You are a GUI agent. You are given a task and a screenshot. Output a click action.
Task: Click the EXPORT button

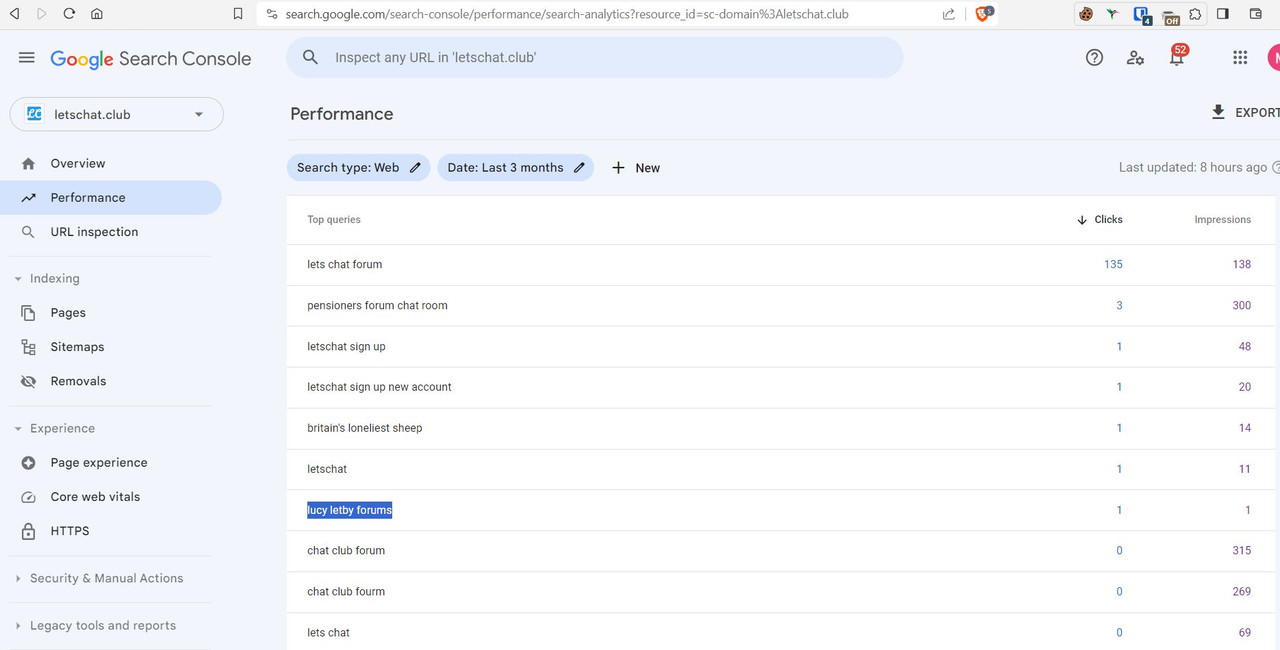[1245, 113]
